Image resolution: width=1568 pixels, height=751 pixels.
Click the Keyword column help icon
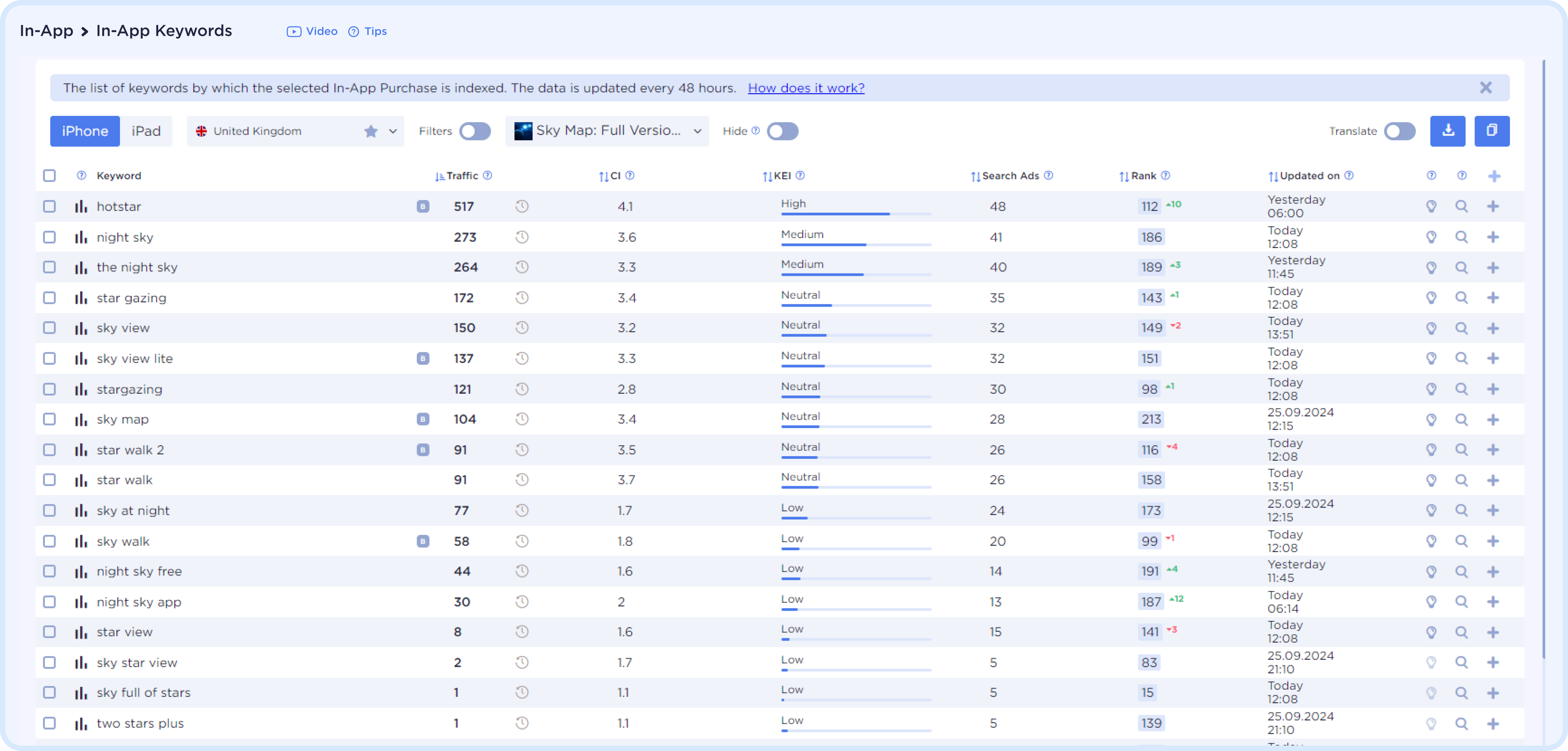(x=82, y=175)
